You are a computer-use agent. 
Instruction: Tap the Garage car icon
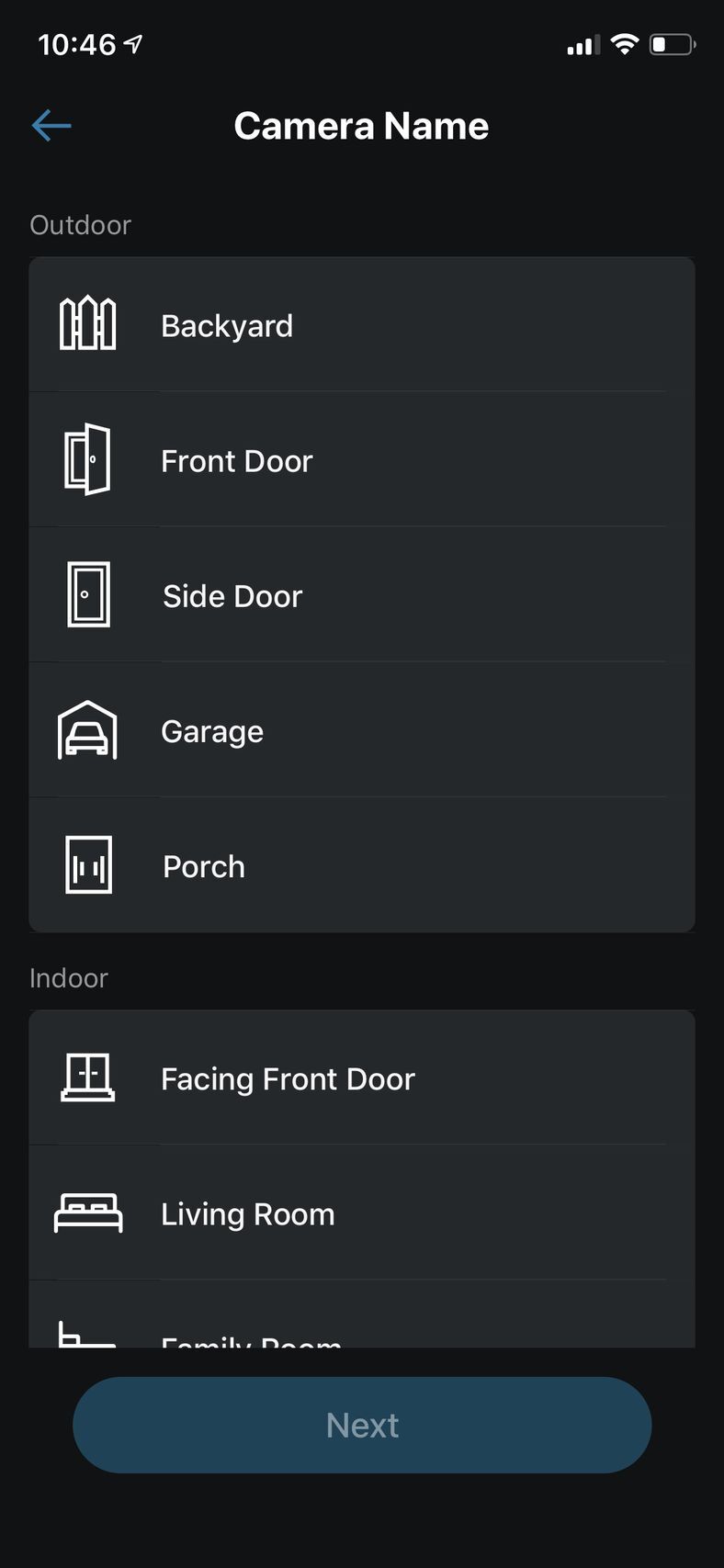pyautogui.click(x=87, y=730)
